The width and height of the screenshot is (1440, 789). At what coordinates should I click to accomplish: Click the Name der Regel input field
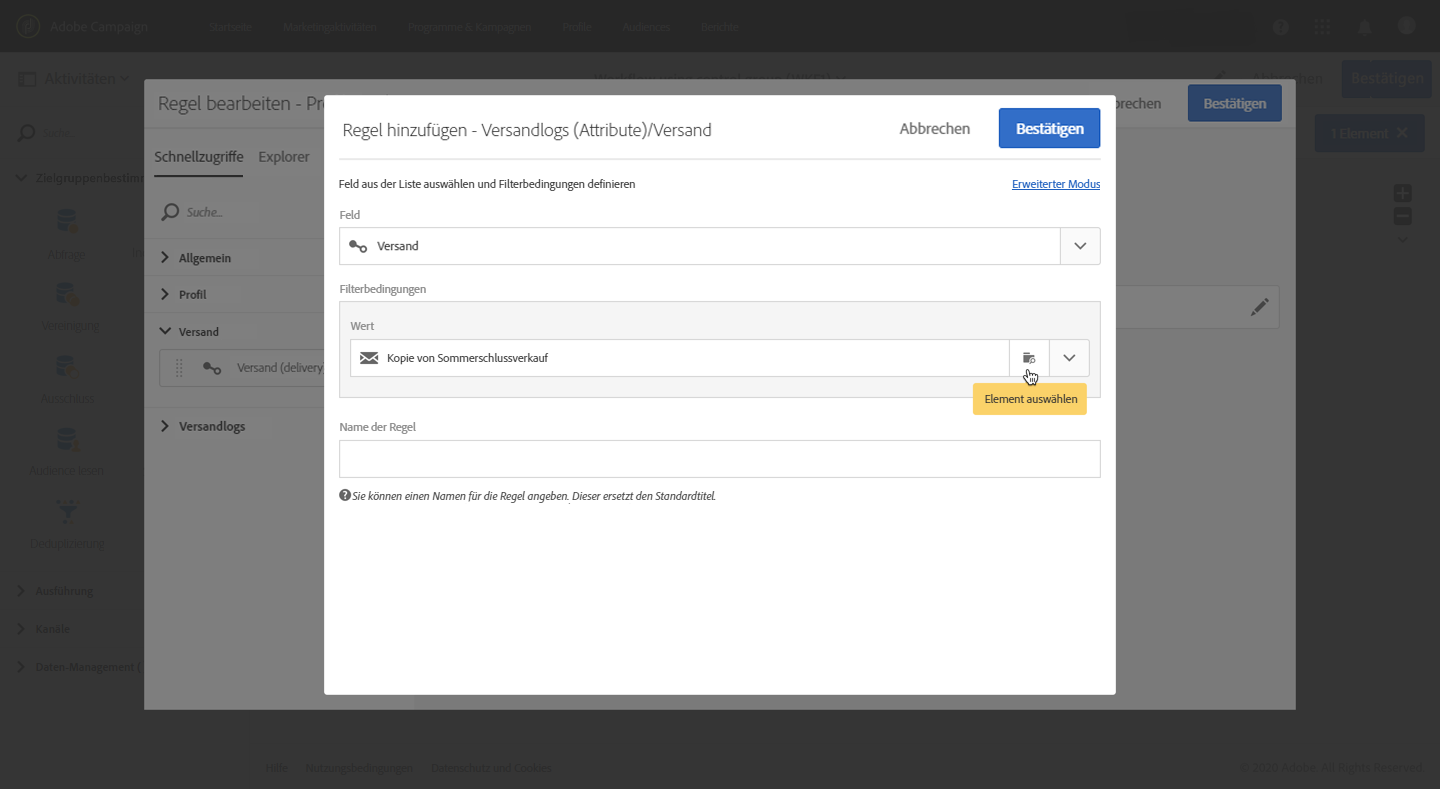(719, 459)
